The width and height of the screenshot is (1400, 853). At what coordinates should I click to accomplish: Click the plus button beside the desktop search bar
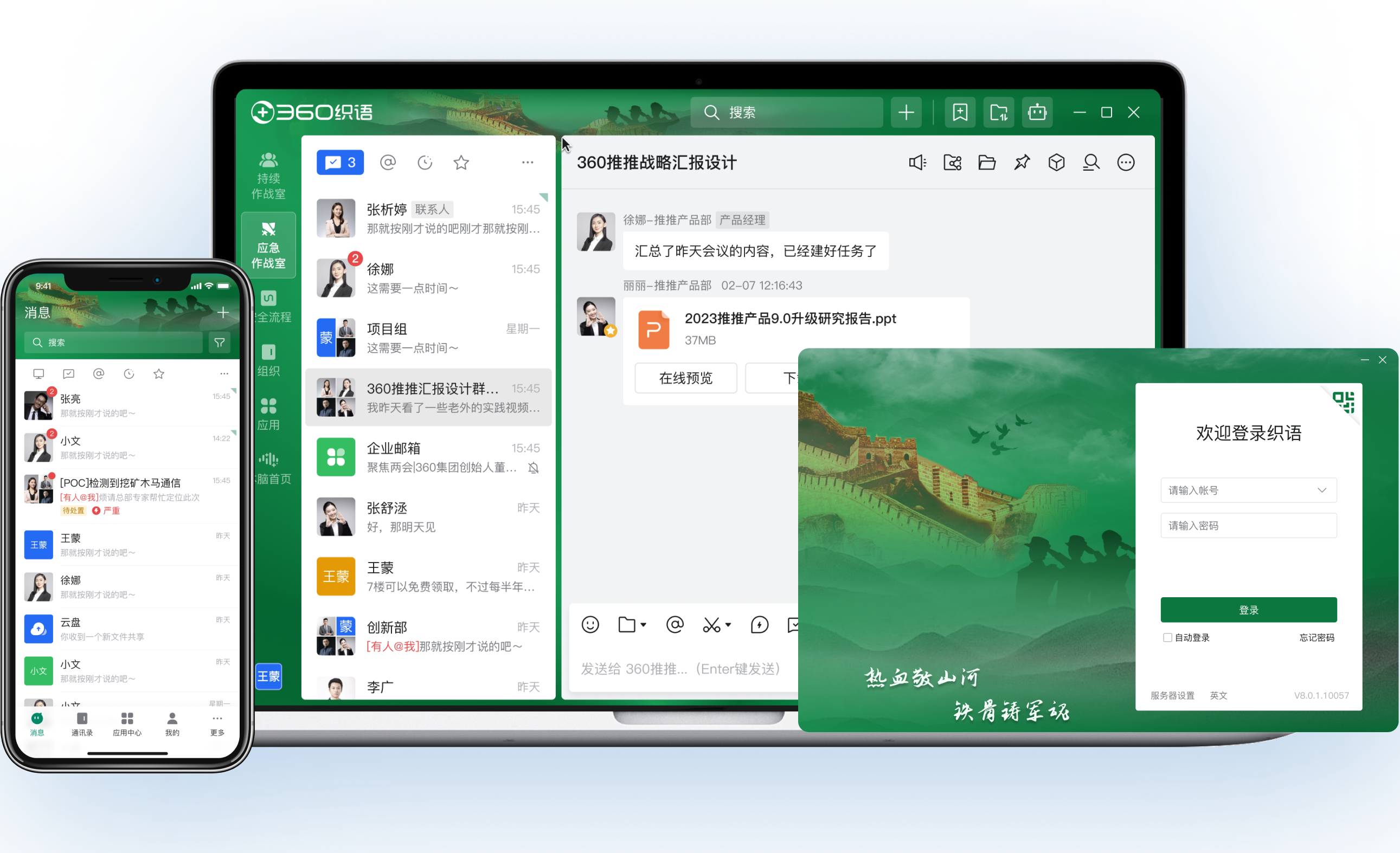click(x=905, y=112)
